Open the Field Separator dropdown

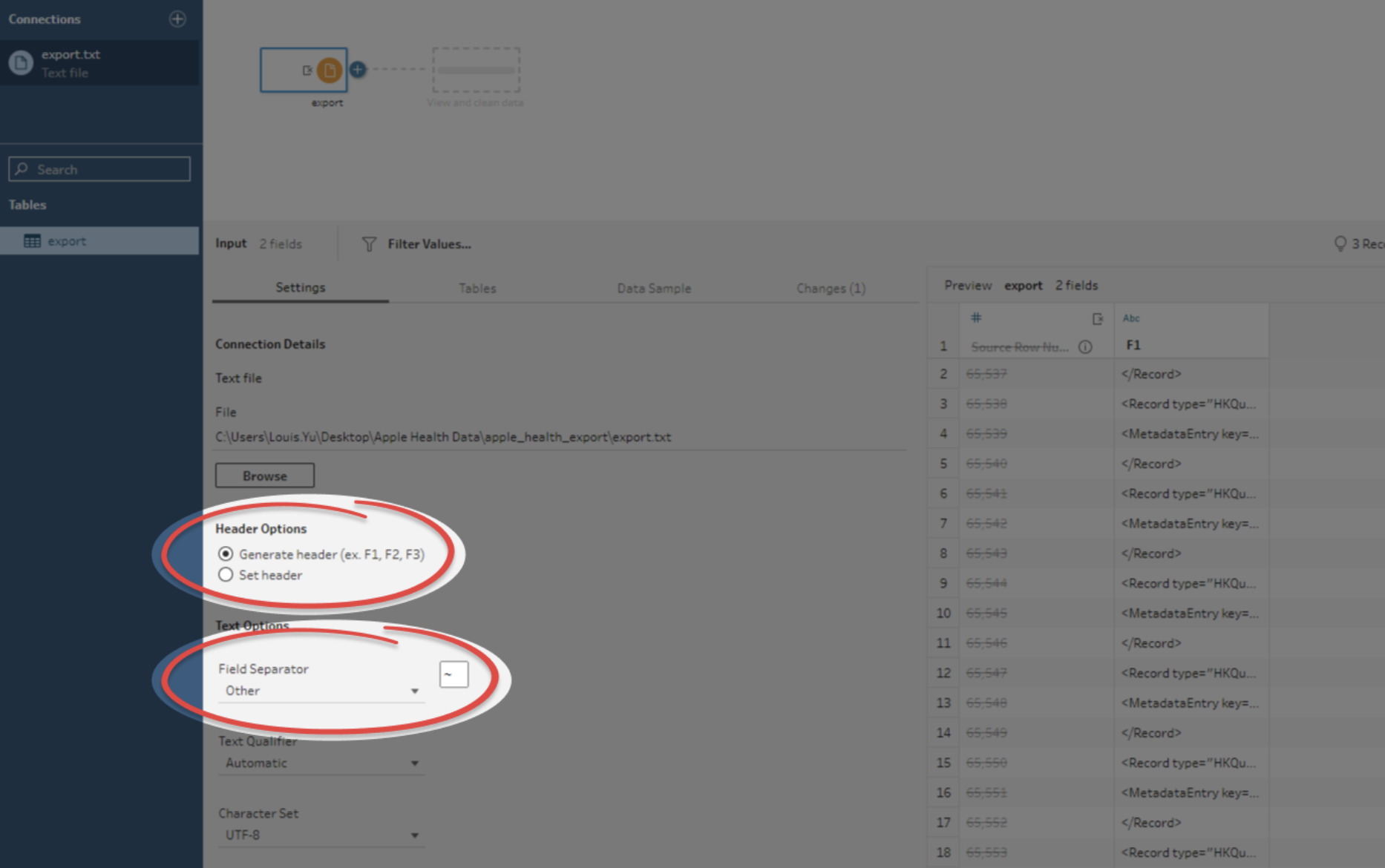321,691
